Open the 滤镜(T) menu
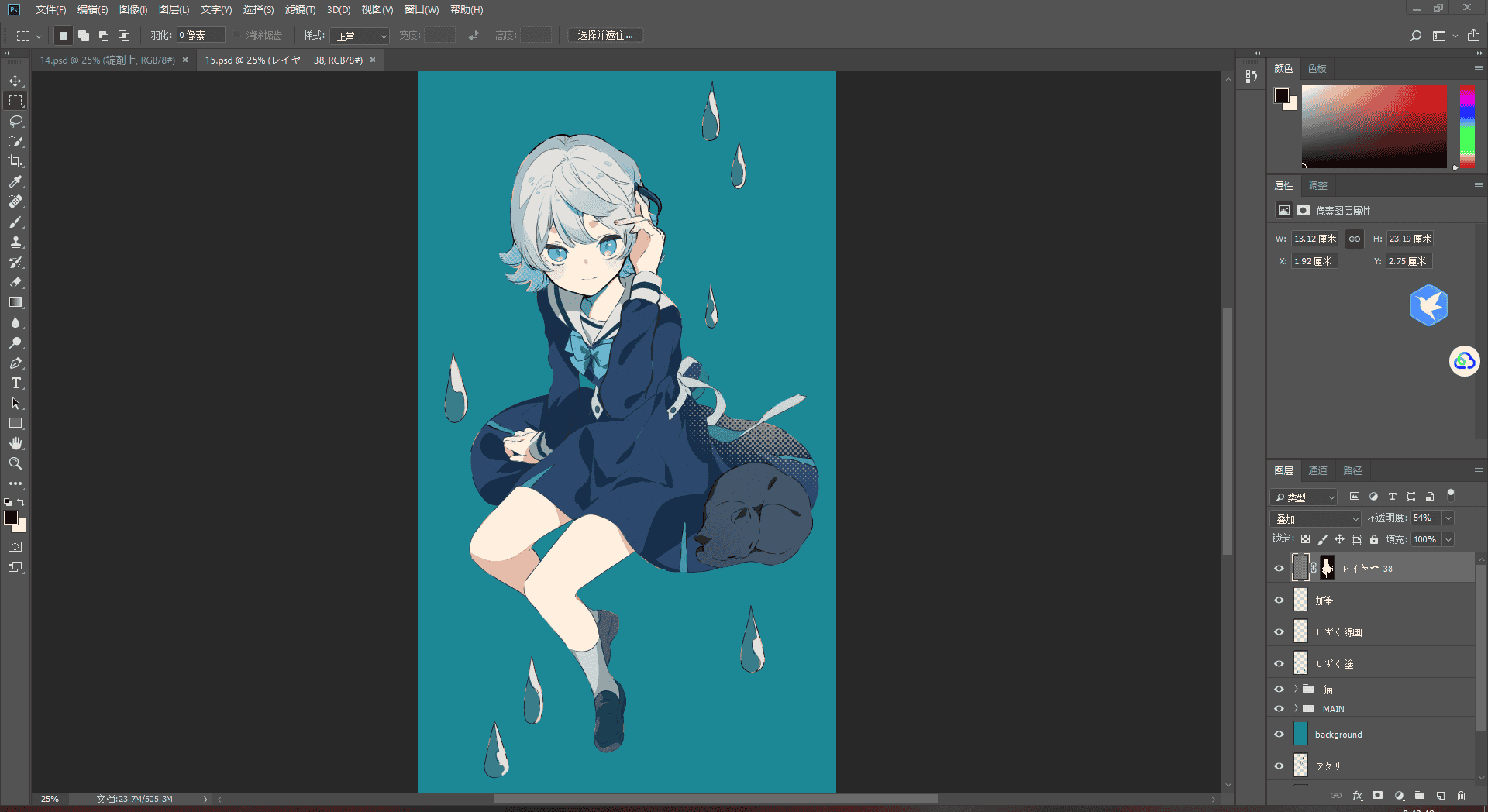This screenshot has width=1488, height=812. tap(300, 9)
